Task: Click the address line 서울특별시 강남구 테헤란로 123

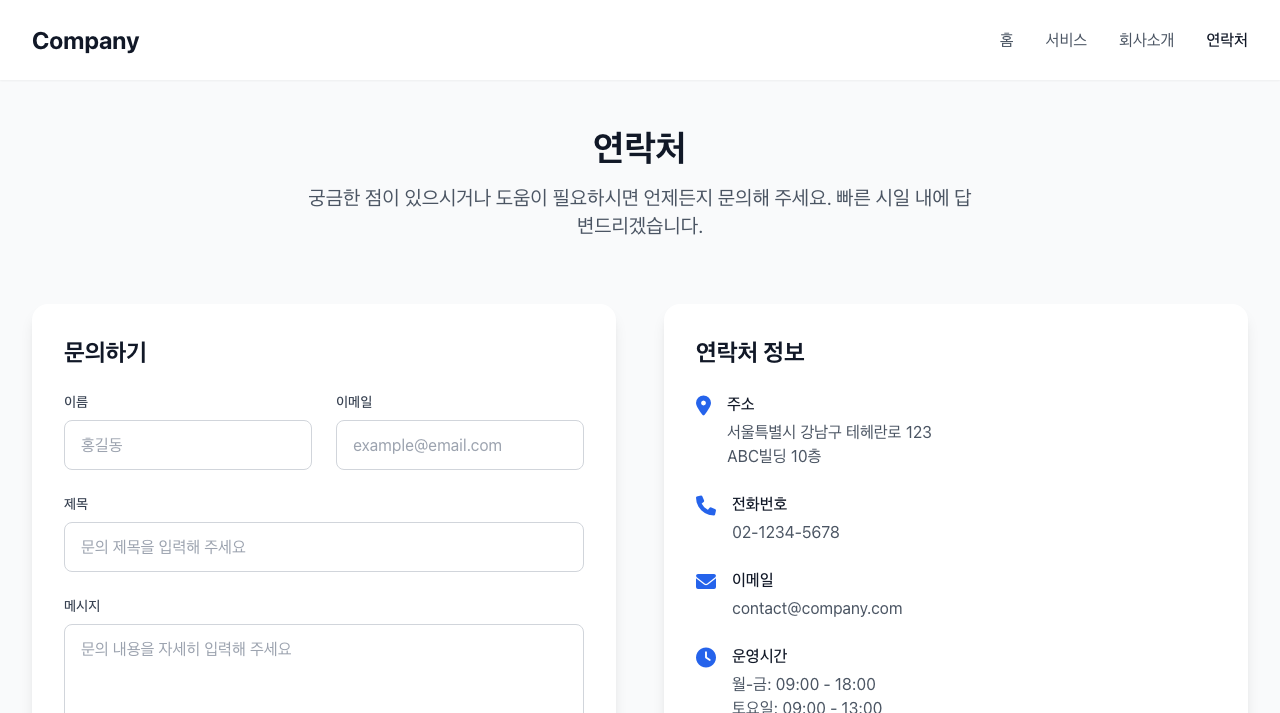Action: coord(829,432)
